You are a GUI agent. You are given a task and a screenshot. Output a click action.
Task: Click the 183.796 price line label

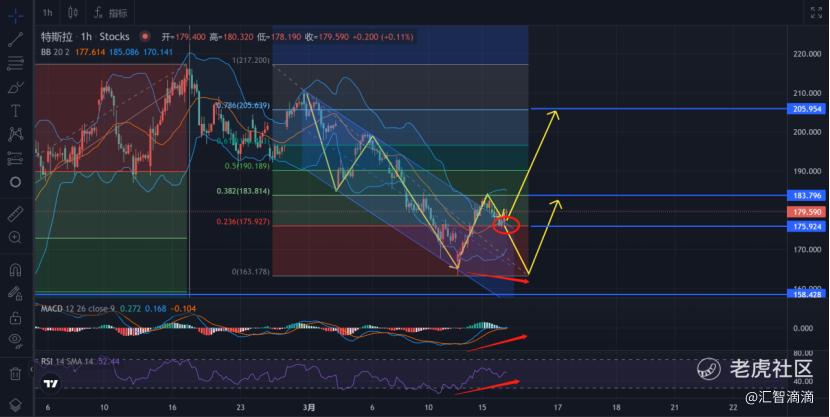point(807,195)
